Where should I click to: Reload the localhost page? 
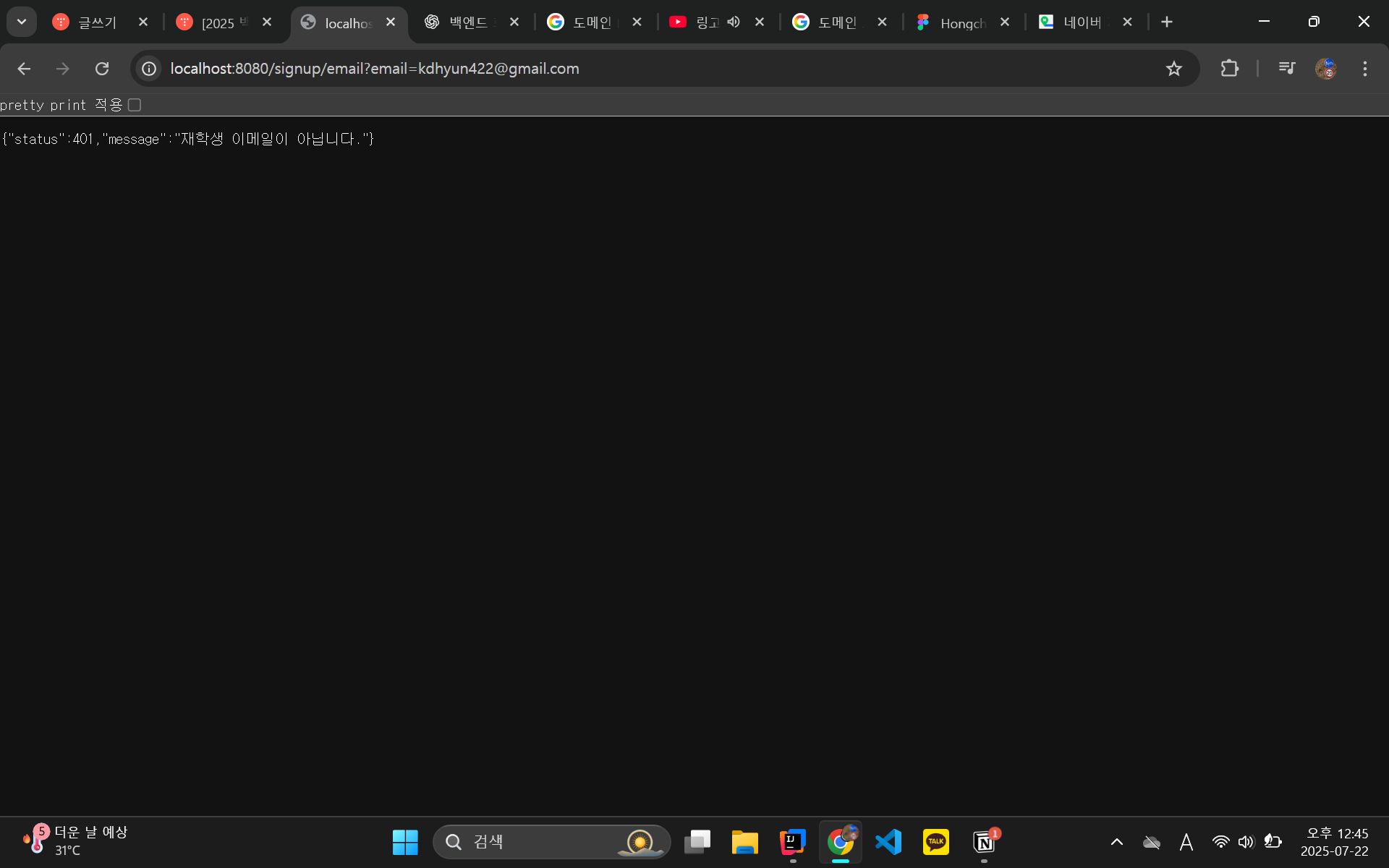coord(102,69)
